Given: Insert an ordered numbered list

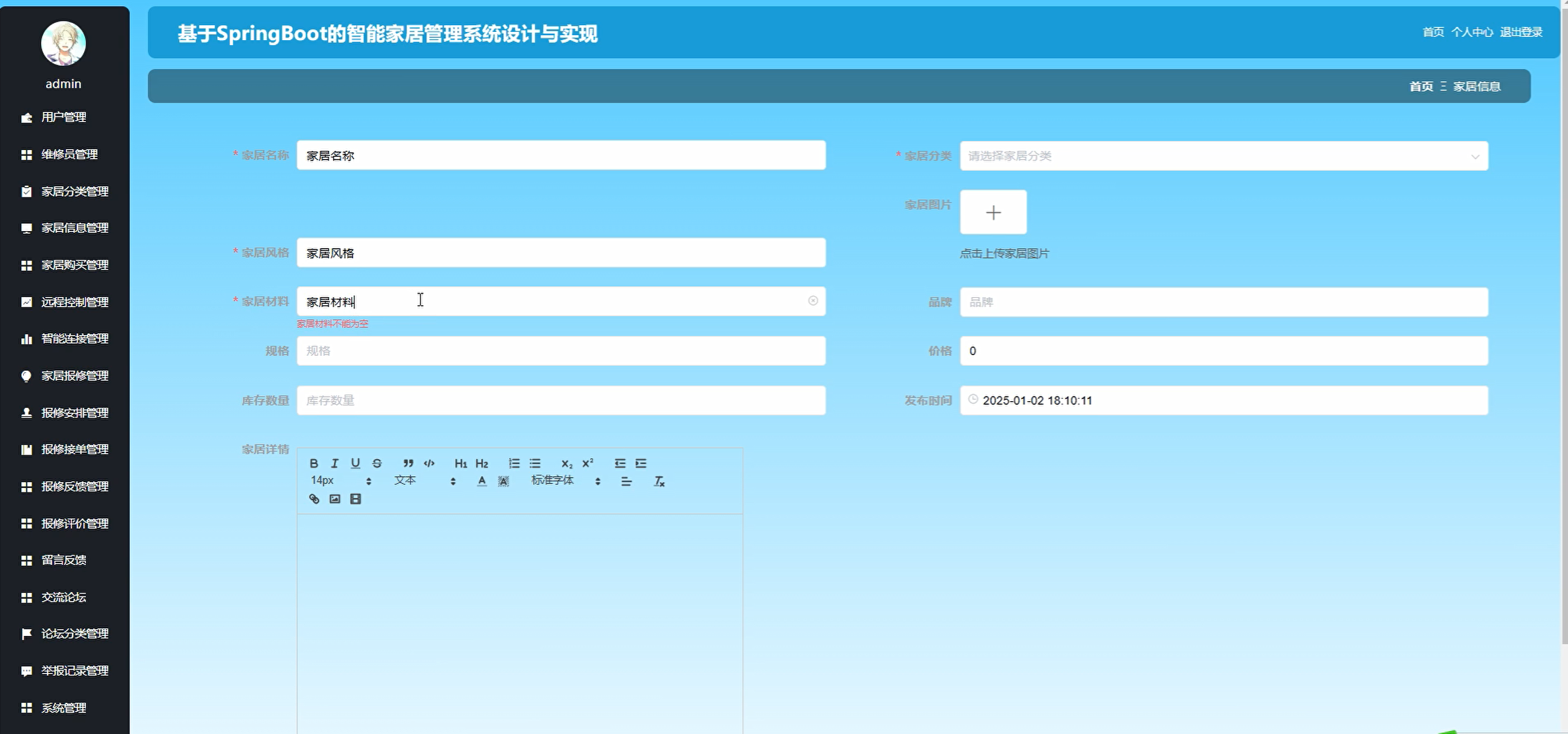Looking at the screenshot, I should (514, 463).
